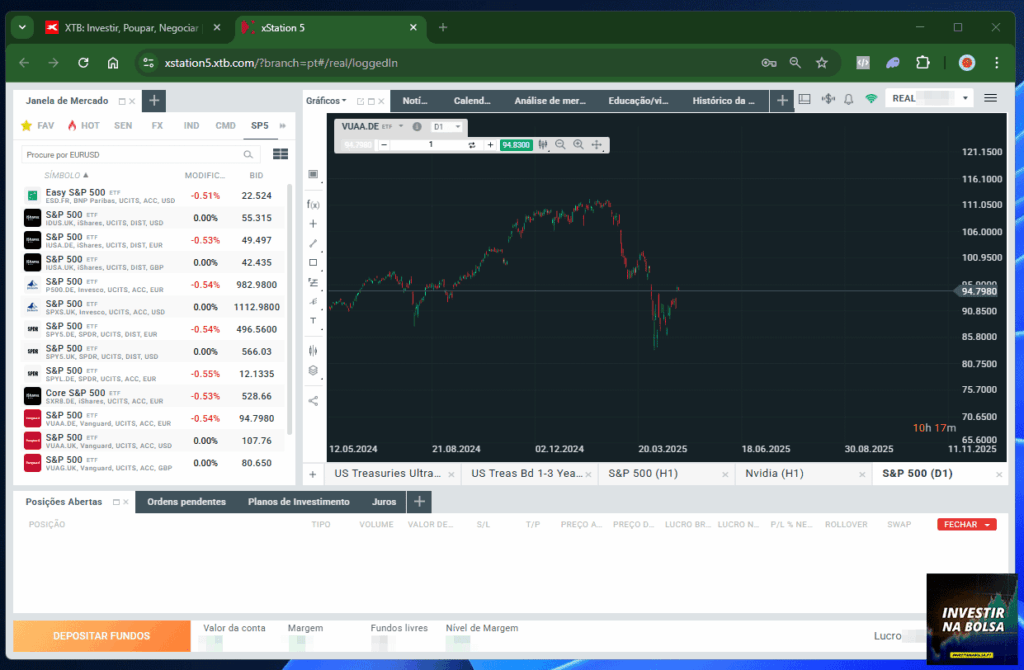This screenshot has height=670, width=1024.
Task: Click the market list vertical scrollbar
Action: point(290,307)
